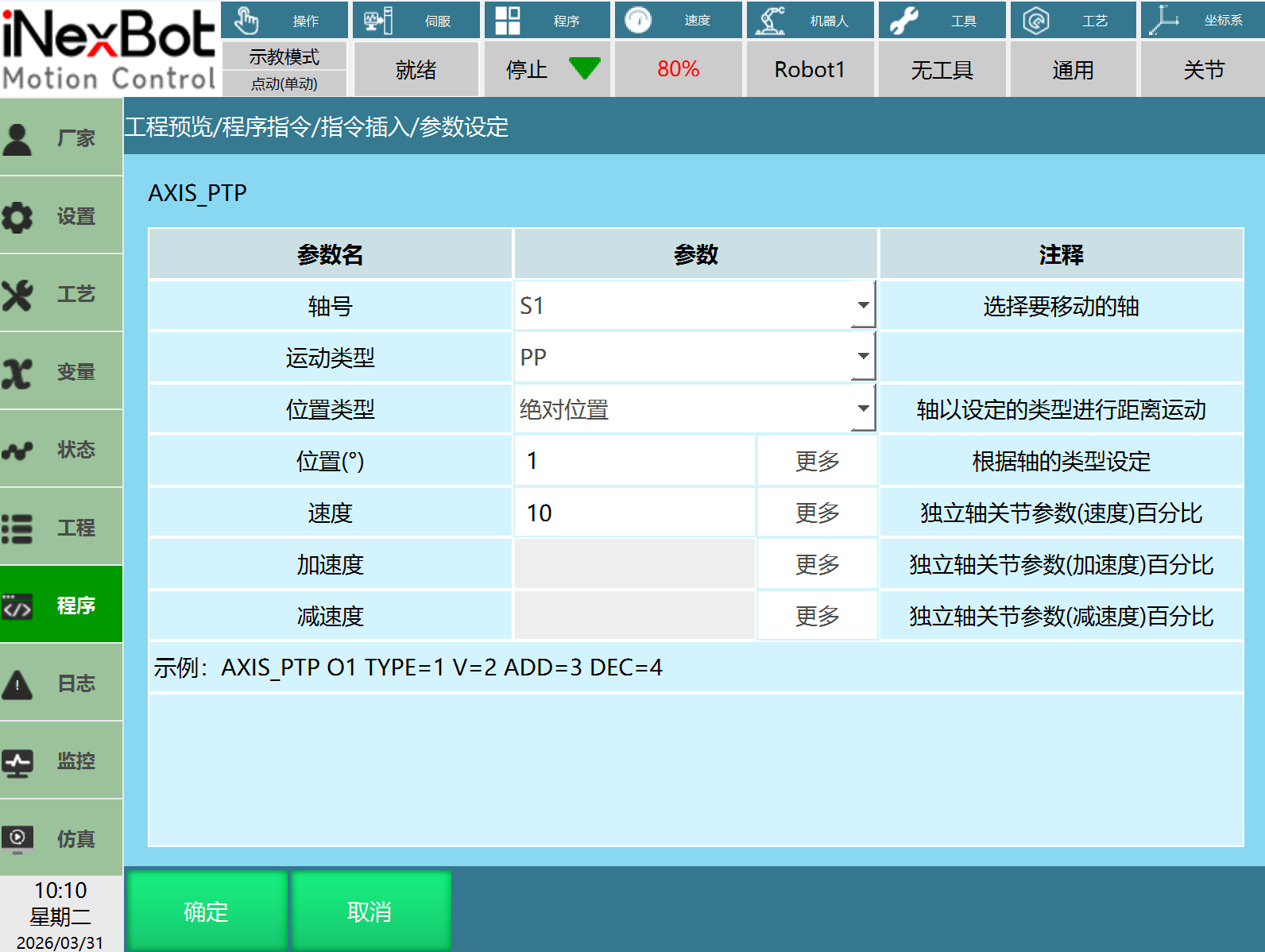Toggle the 点动(单动) jog mode button
Screen dimensions: 1265x952
[284, 83]
